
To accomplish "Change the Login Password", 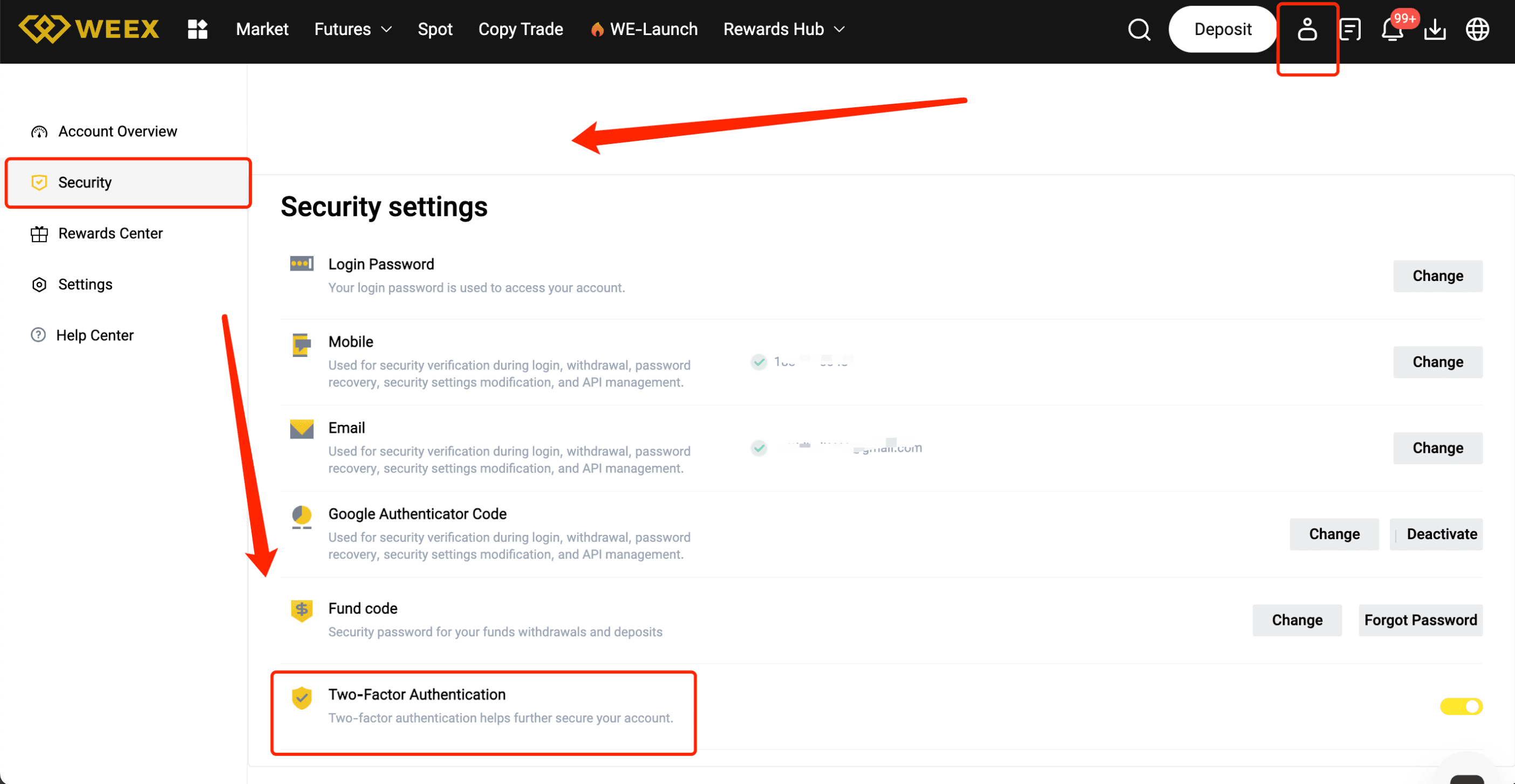I will pos(1438,276).
